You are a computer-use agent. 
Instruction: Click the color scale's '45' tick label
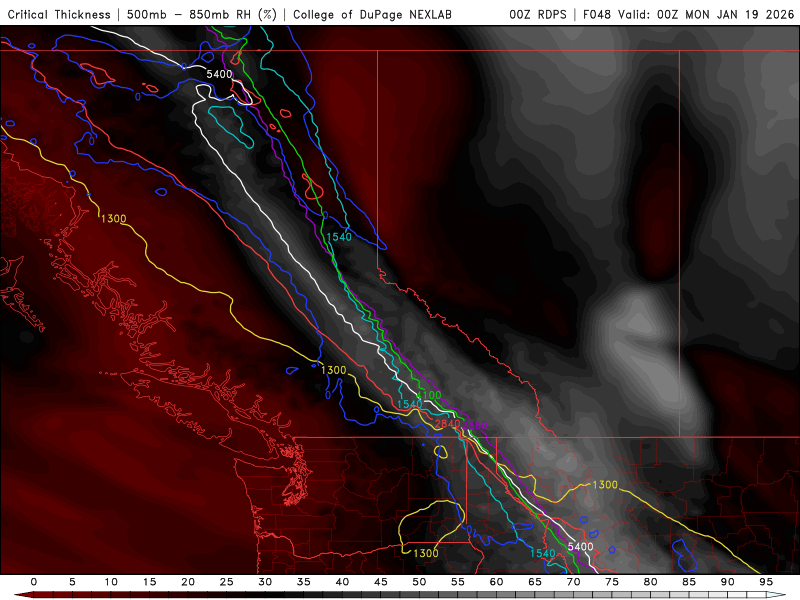pos(381,582)
